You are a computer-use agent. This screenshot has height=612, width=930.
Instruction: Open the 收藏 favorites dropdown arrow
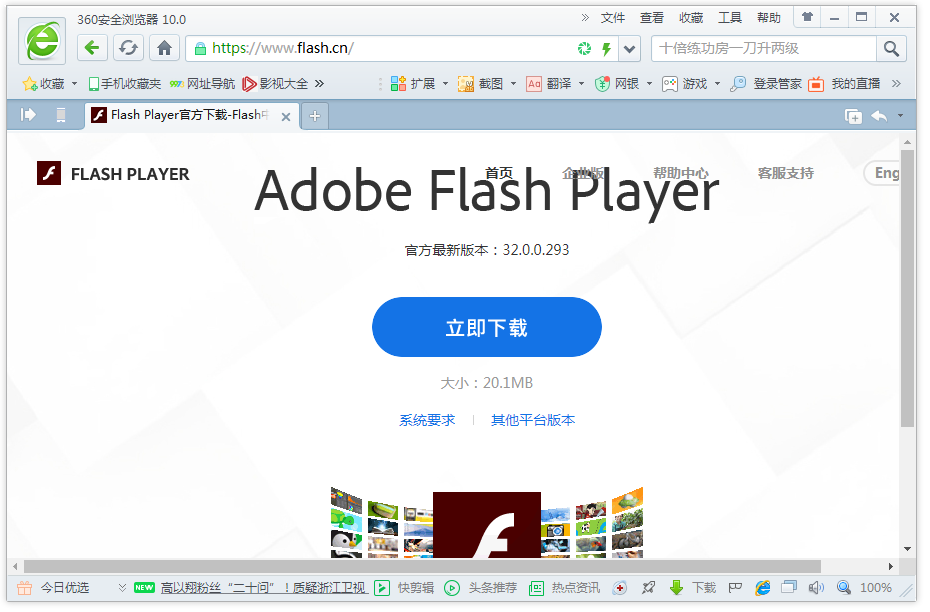click(x=72, y=84)
